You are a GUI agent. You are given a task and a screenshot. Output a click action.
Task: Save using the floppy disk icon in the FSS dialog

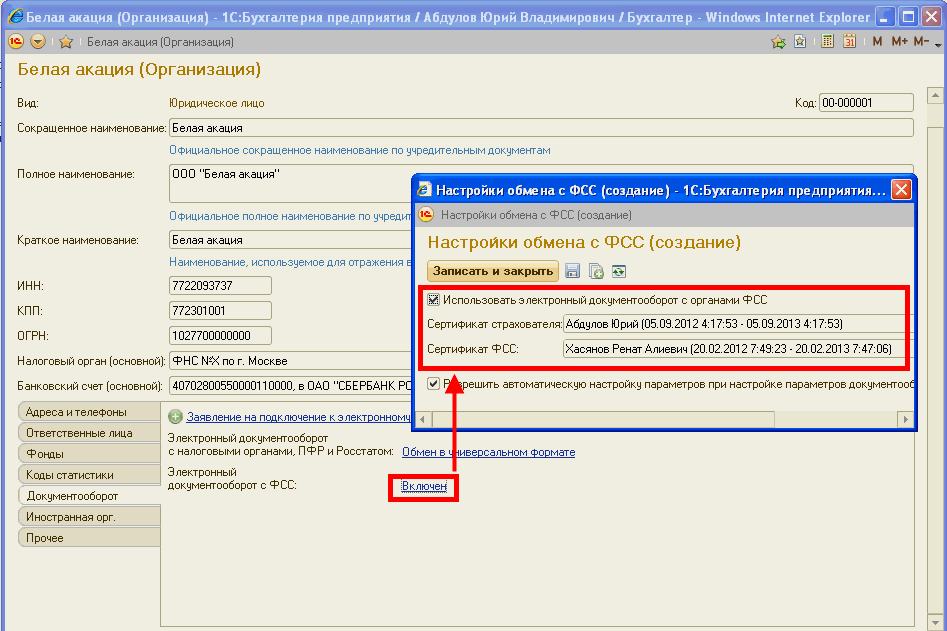[573, 271]
